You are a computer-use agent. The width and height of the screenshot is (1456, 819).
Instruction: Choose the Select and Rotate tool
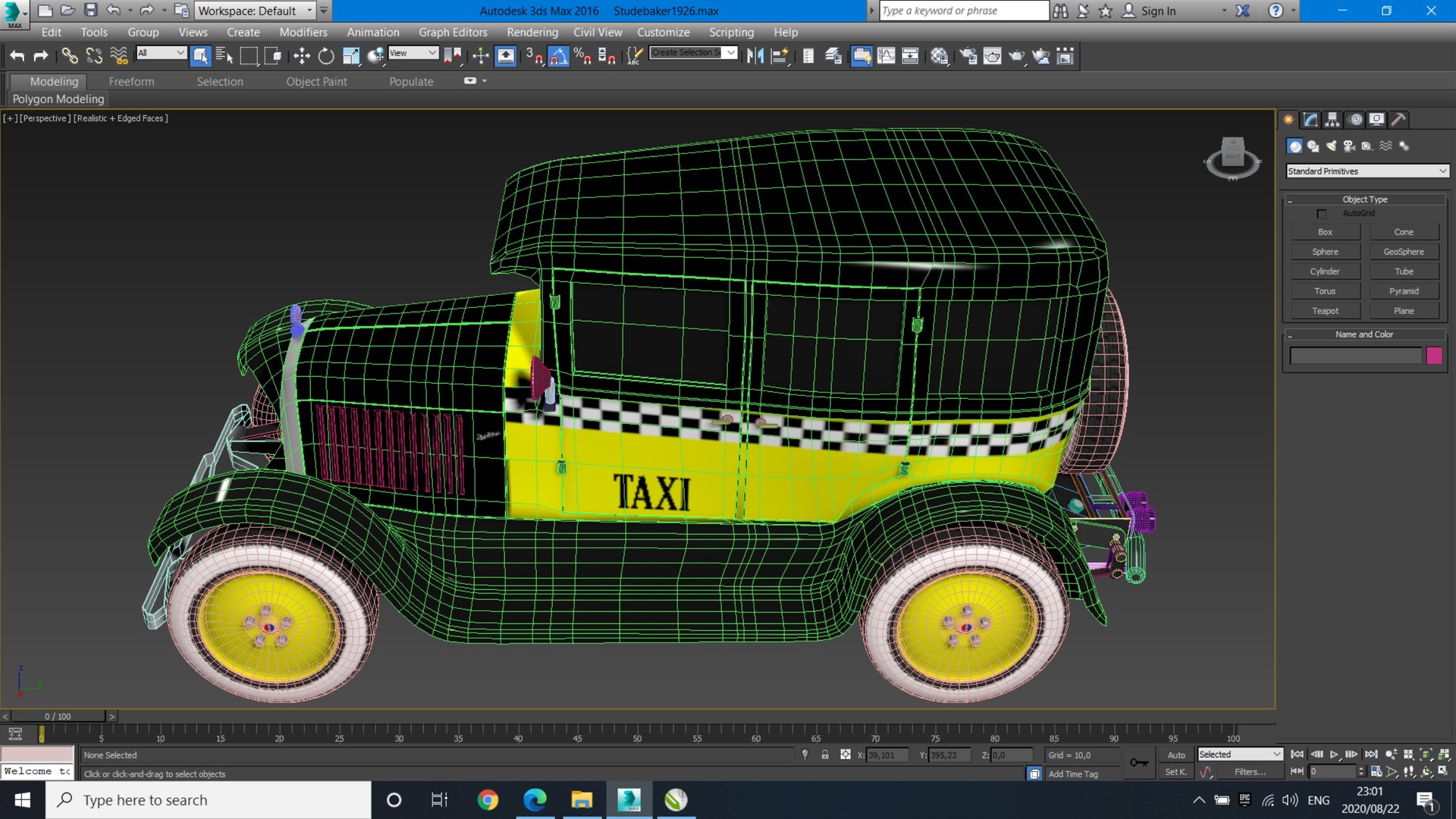click(x=326, y=55)
